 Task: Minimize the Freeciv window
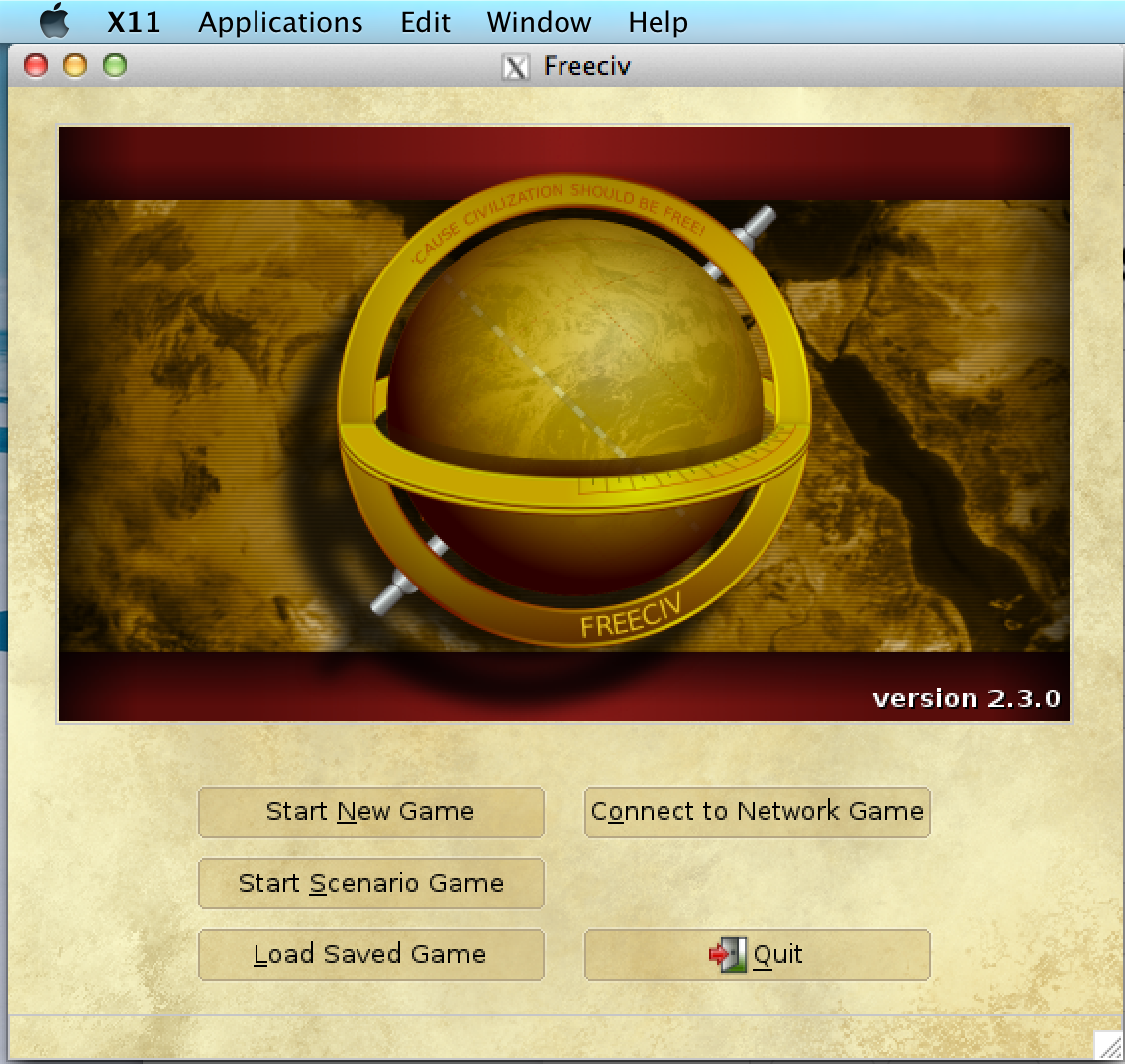point(75,66)
